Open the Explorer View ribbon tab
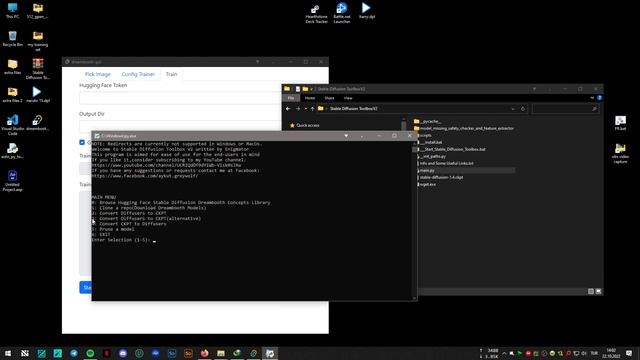 (x=348, y=98)
